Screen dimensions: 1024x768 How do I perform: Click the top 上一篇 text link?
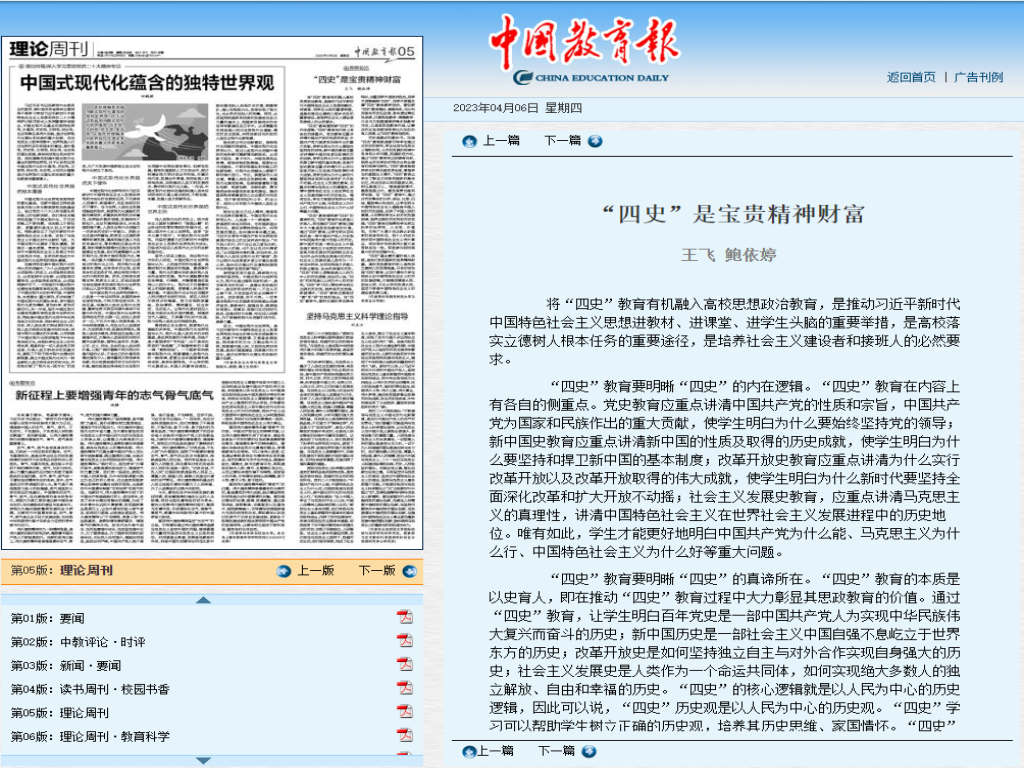click(501, 140)
